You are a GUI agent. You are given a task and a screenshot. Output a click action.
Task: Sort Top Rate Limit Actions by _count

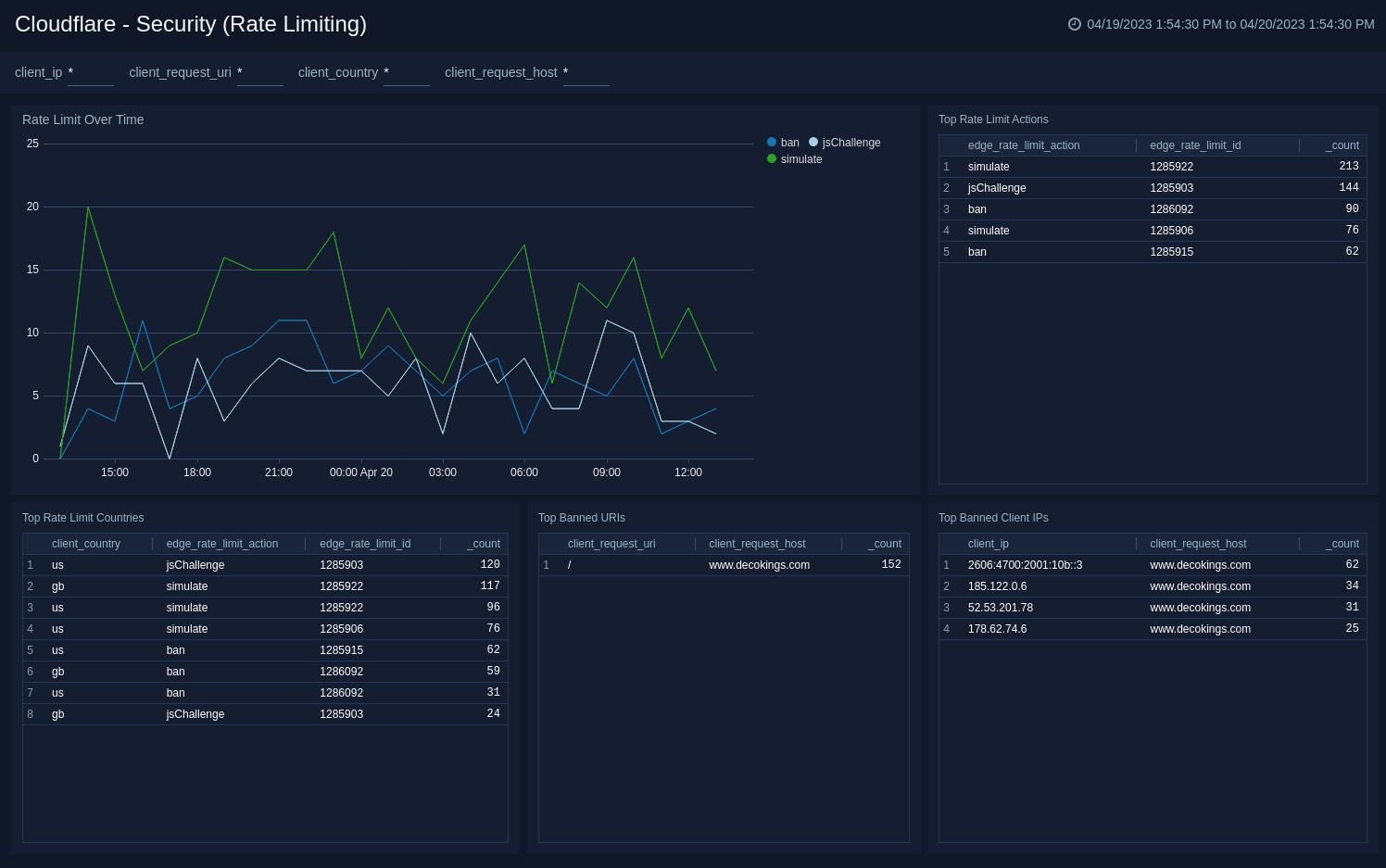click(1341, 145)
